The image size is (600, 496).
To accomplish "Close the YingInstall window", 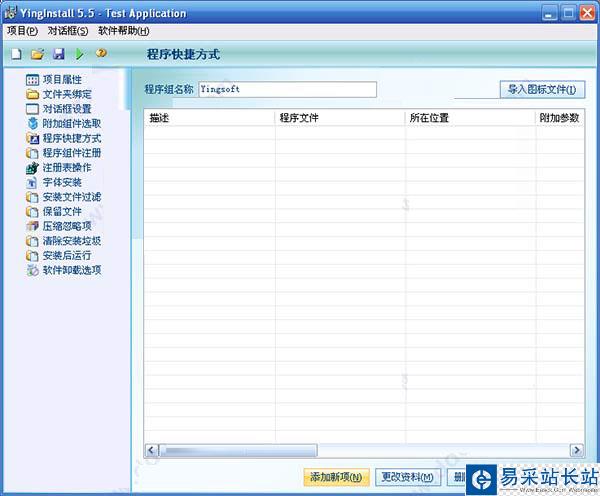I will tap(587, 13).
